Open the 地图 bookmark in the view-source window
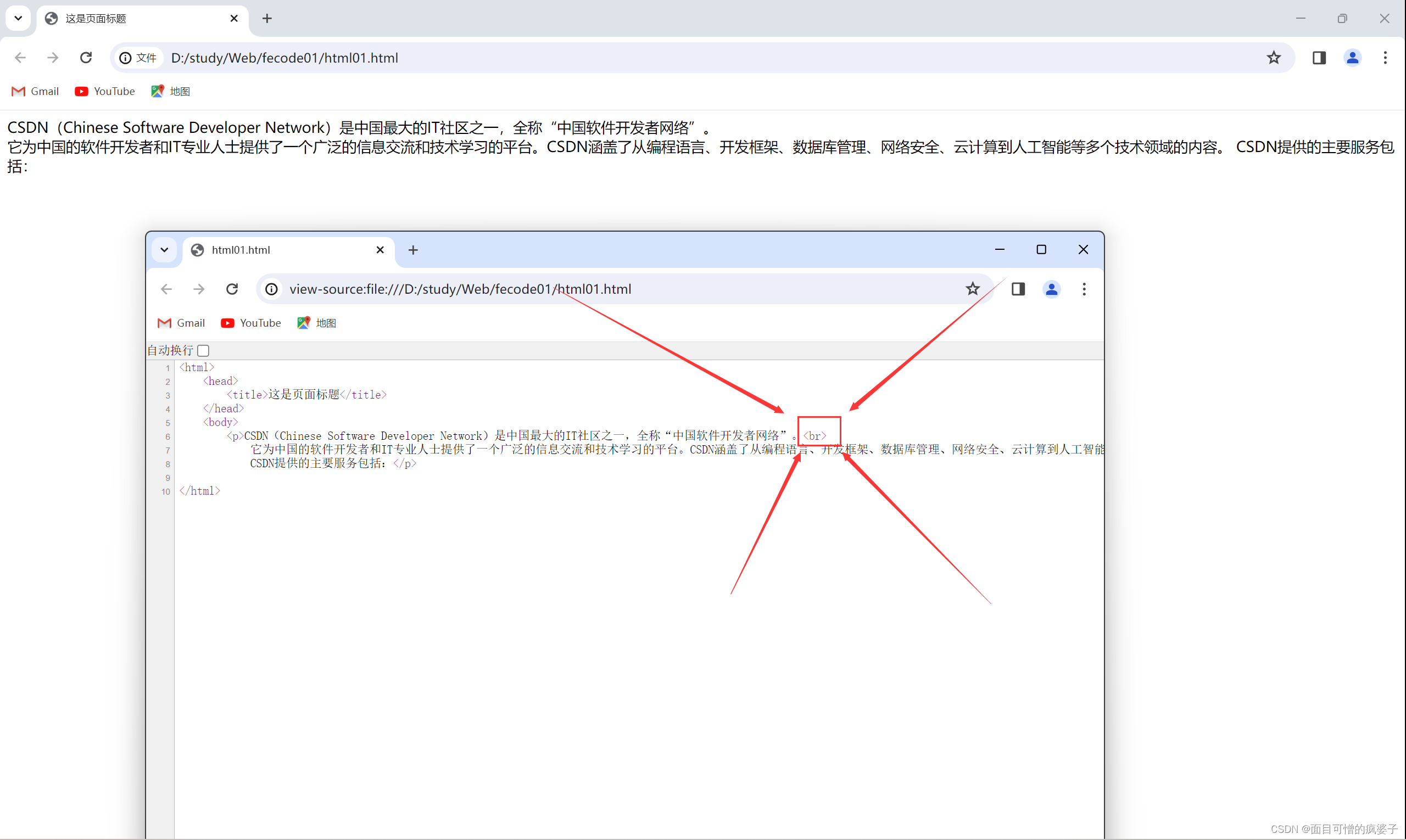 tap(317, 323)
